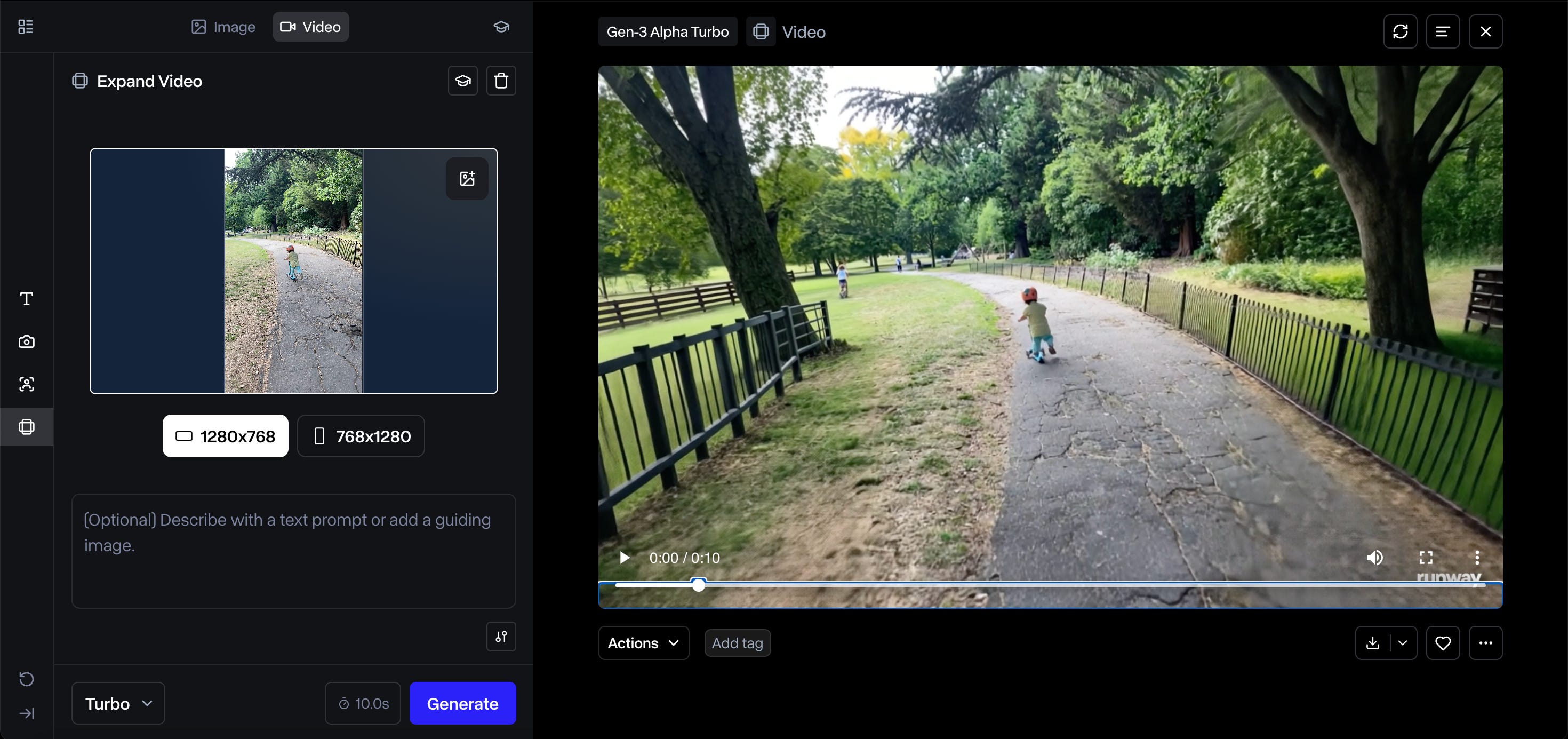The height and width of the screenshot is (739, 1568).
Task: Favorite the video with heart icon
Action: (1443, 643)
